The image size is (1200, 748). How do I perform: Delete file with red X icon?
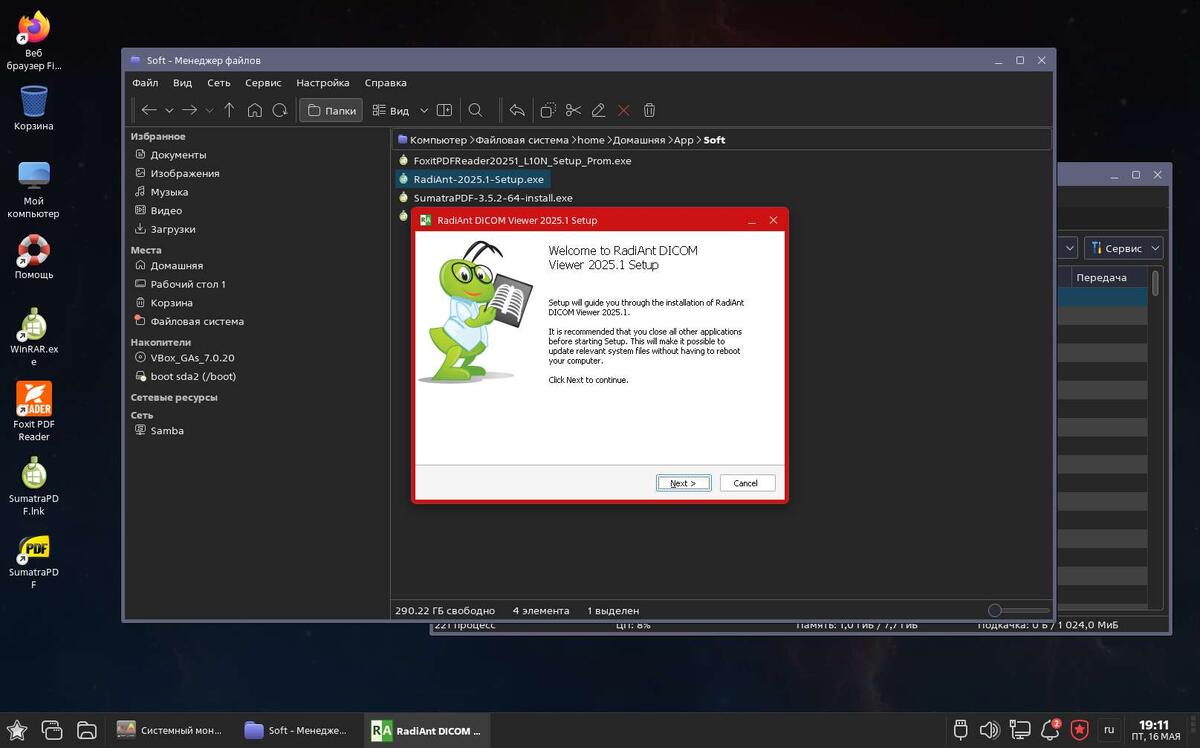pos(624,110)
